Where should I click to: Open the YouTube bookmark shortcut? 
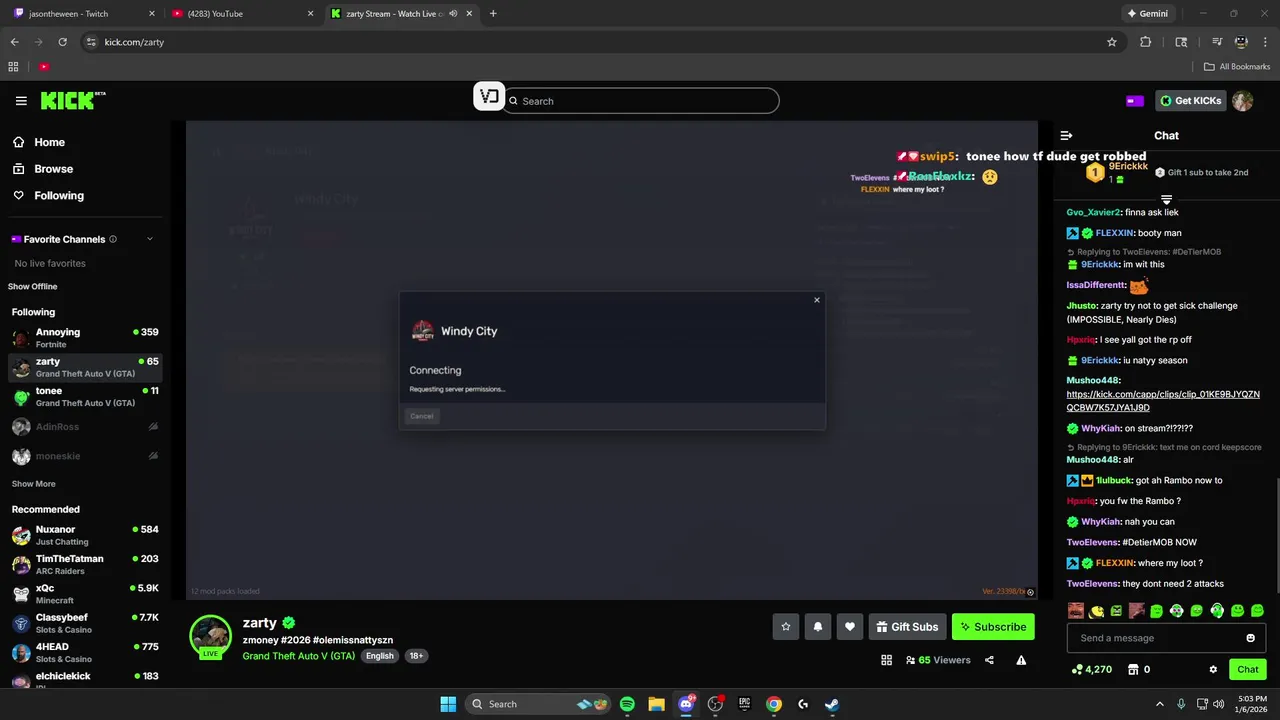[44, 67]
